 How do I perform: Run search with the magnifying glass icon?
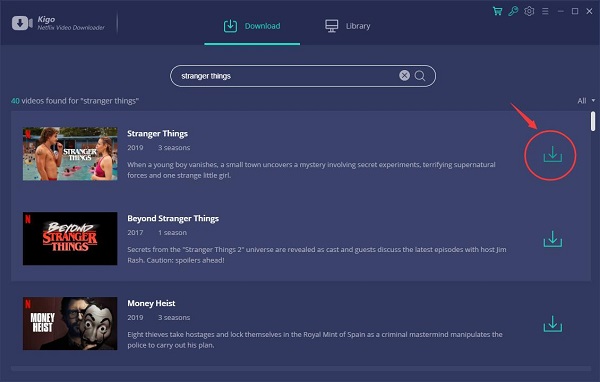tap(420, 76)
